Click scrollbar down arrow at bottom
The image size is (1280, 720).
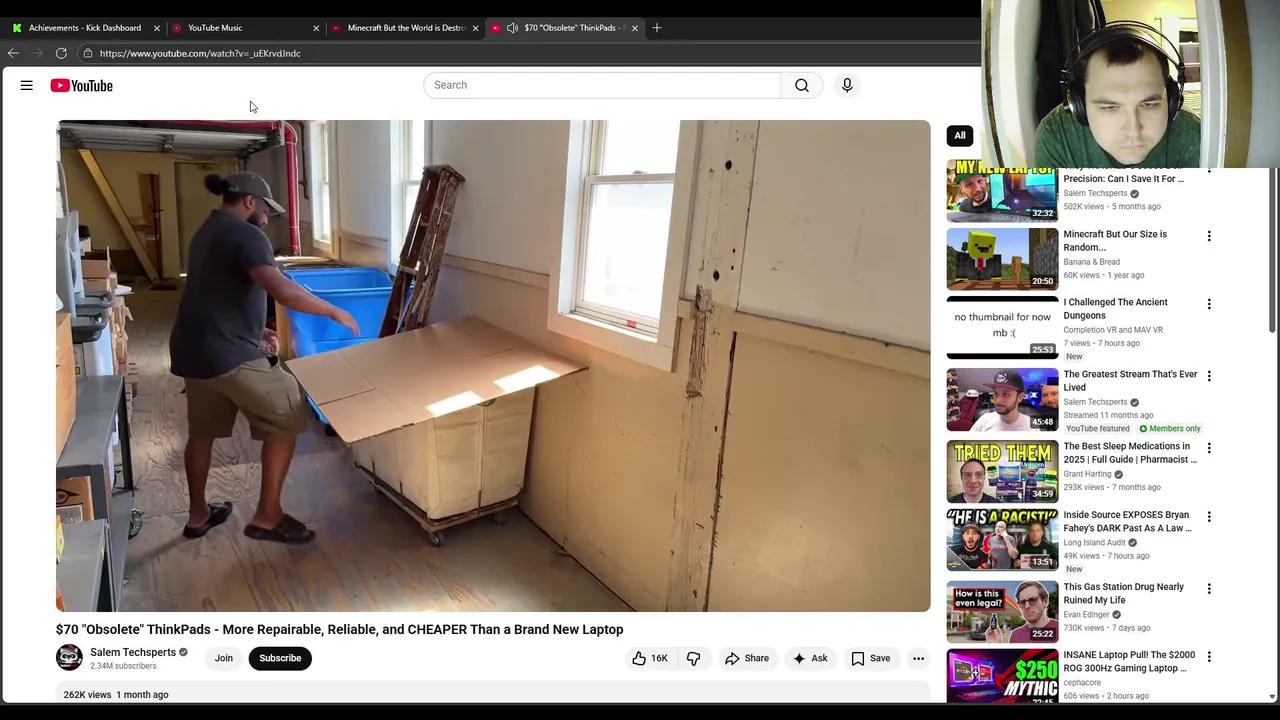pos(1272,696)
